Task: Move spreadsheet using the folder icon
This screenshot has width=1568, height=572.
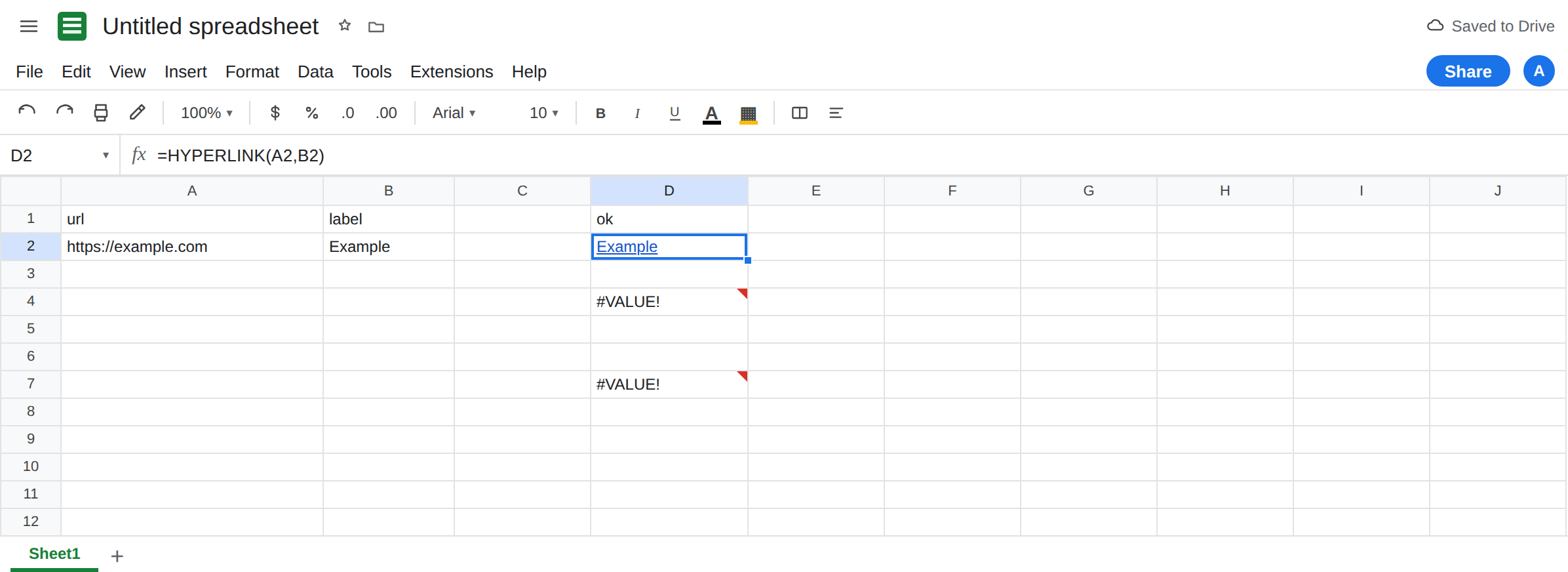Action: tap(376, 27)
